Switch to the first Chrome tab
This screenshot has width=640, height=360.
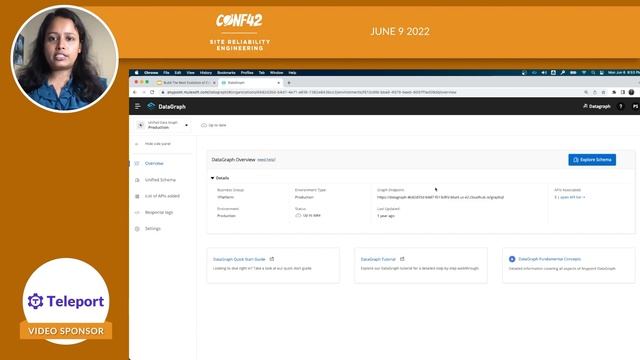[186, 82]
